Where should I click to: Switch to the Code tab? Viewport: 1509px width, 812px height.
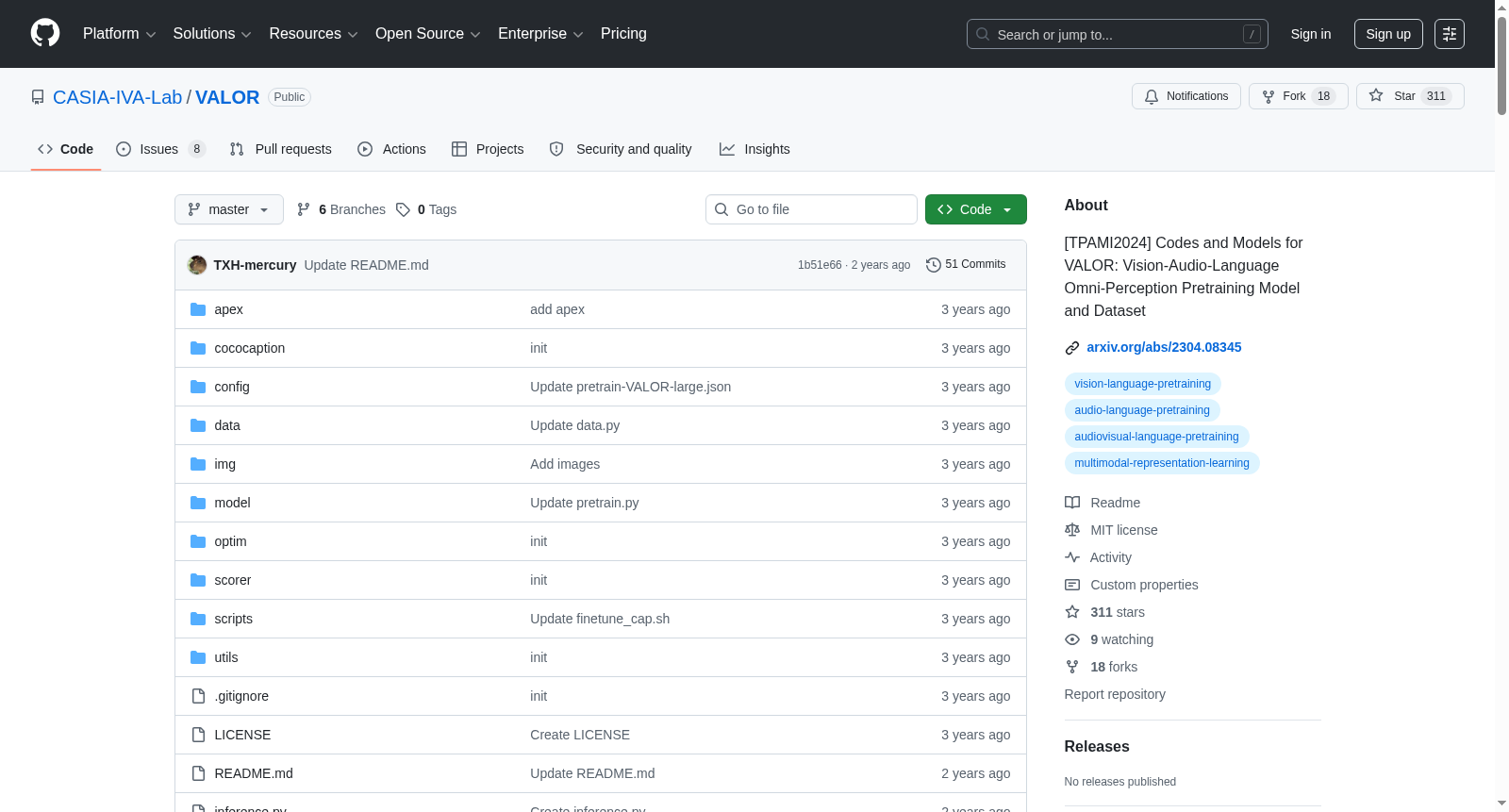point(66,149)
